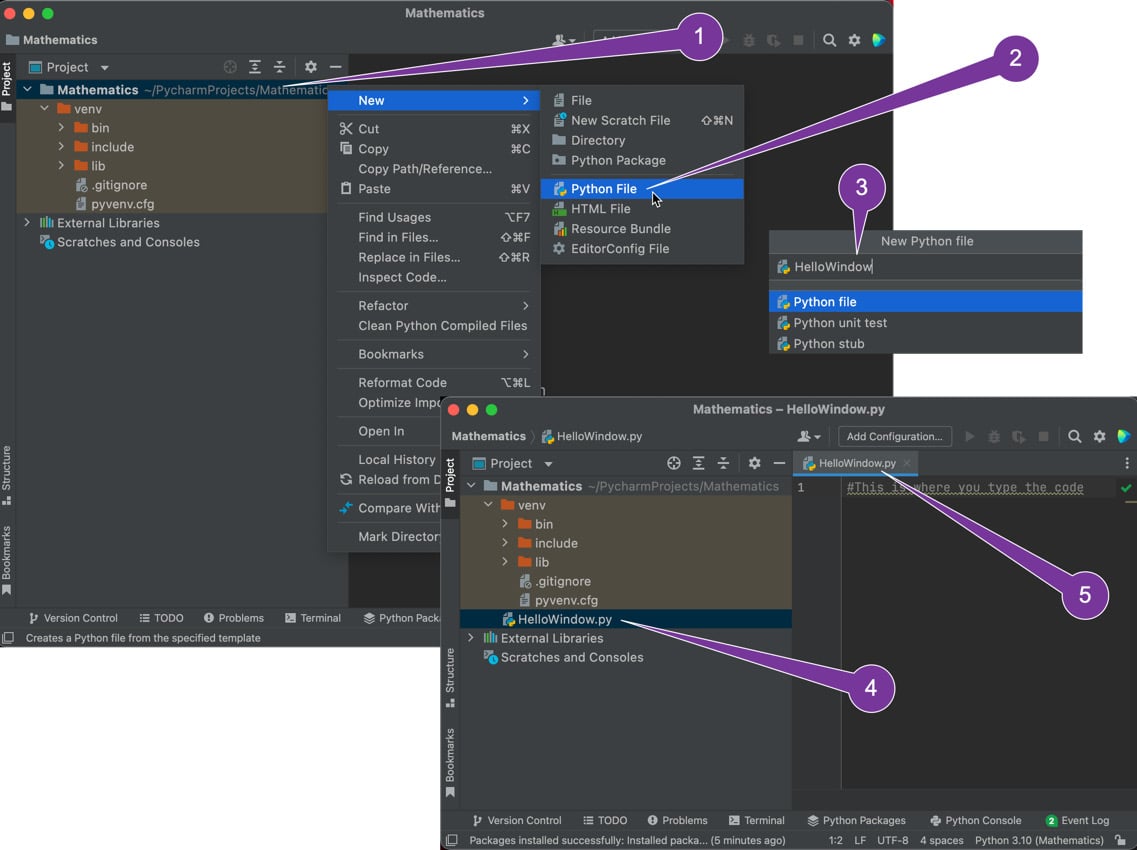This screenshot has height=850, width=1137.
Task: Click the UTF-8 encoding in the status bar
Action: point(892,840)
